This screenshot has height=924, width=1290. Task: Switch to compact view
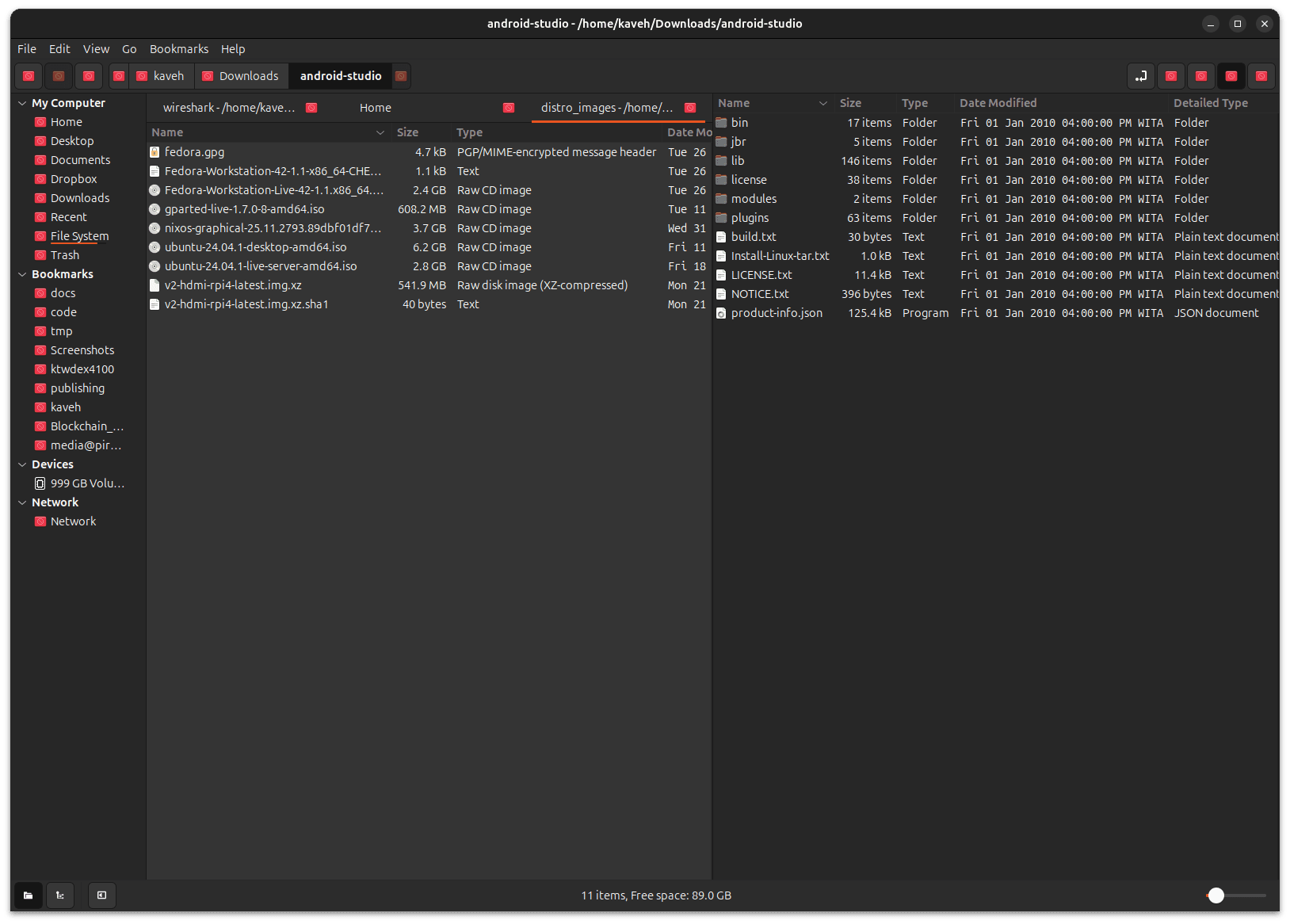click(1261, 76)
